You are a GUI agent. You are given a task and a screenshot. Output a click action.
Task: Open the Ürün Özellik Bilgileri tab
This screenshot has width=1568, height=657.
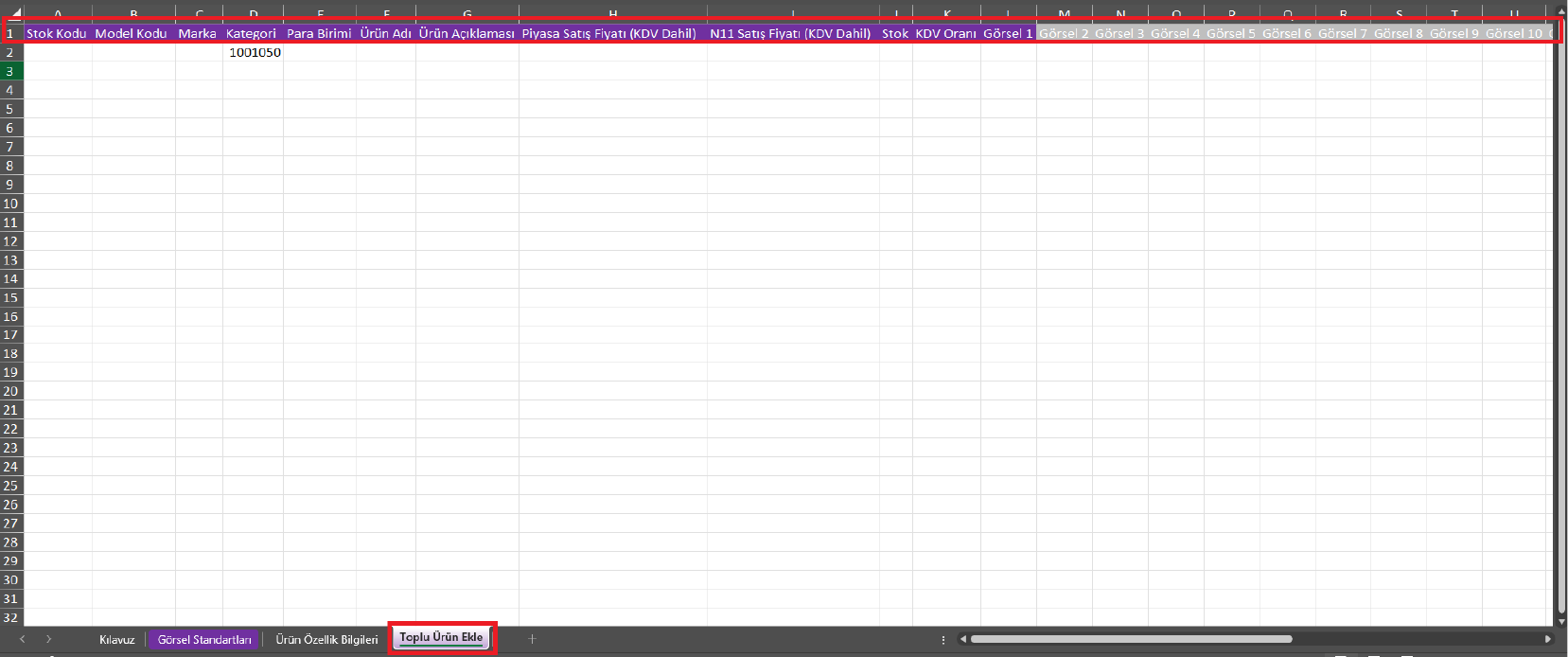click(x=326, y=639)
